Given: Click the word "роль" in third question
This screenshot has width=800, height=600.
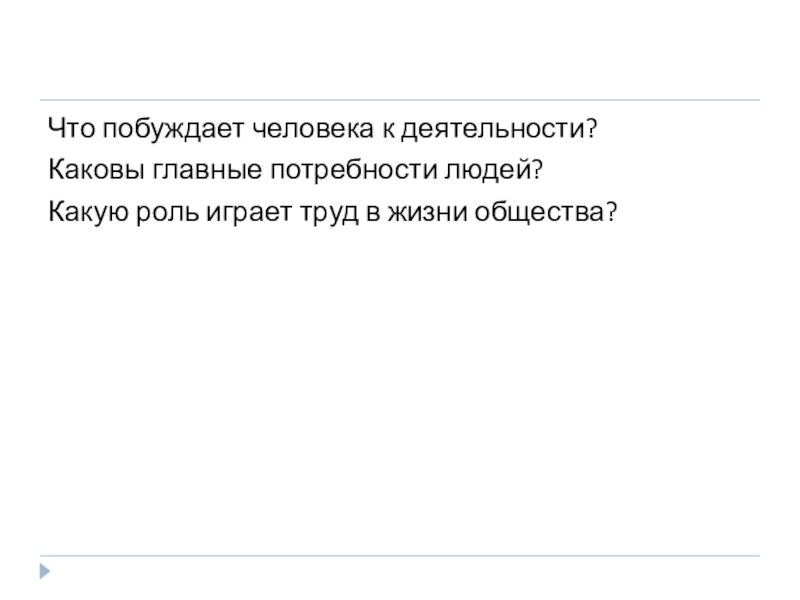Looking at the screenshot, I should tap(174, 211).
